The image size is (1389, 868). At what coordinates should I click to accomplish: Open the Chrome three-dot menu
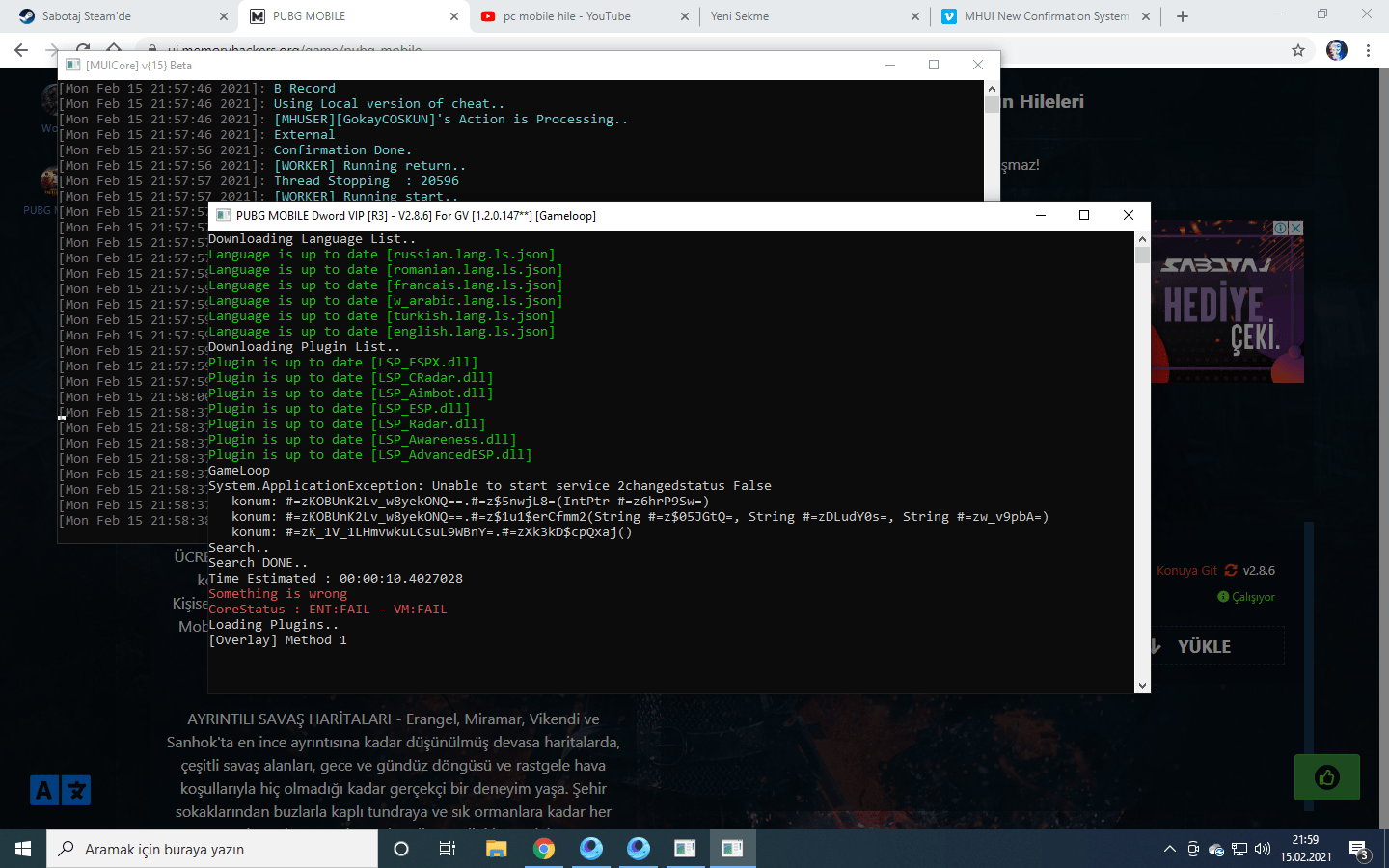pyautogui.click(x=1368, y=50)
